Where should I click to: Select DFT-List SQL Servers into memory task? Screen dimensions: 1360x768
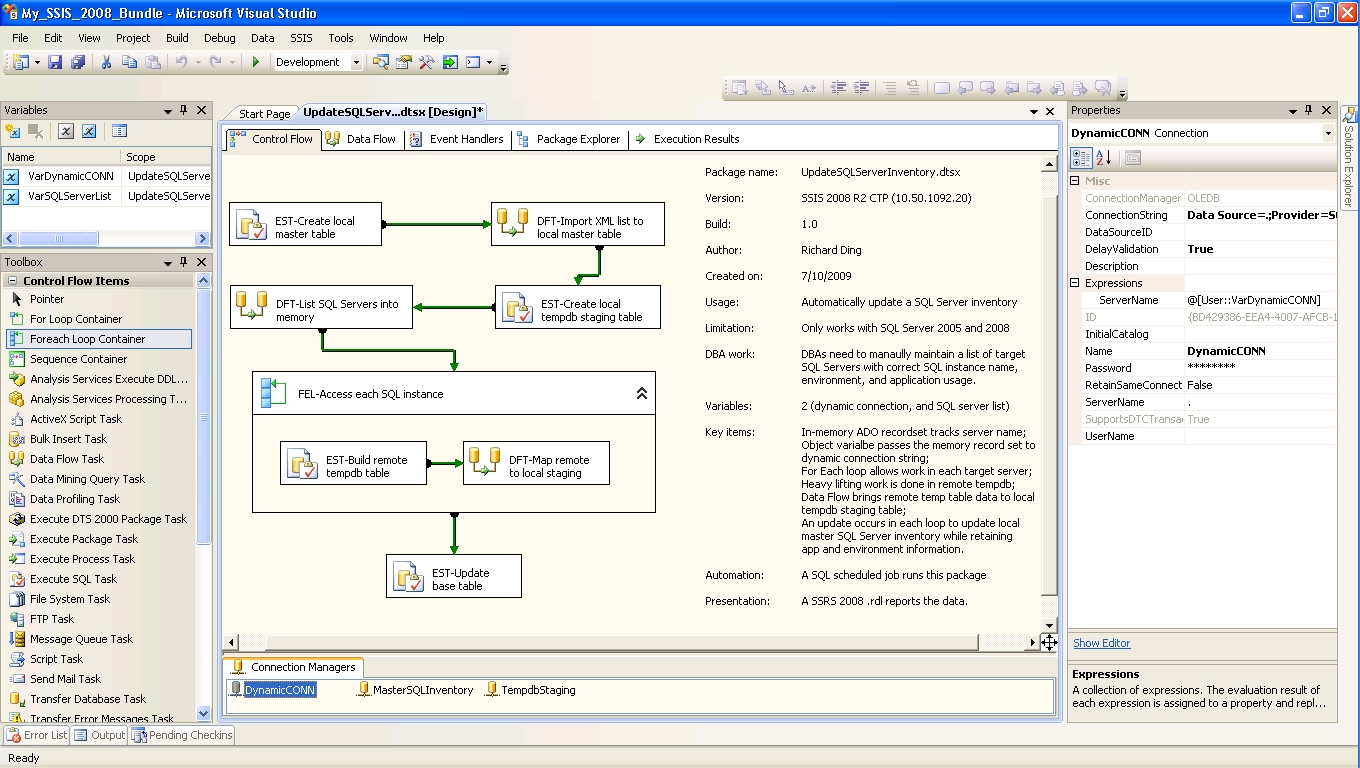[322, 307]
